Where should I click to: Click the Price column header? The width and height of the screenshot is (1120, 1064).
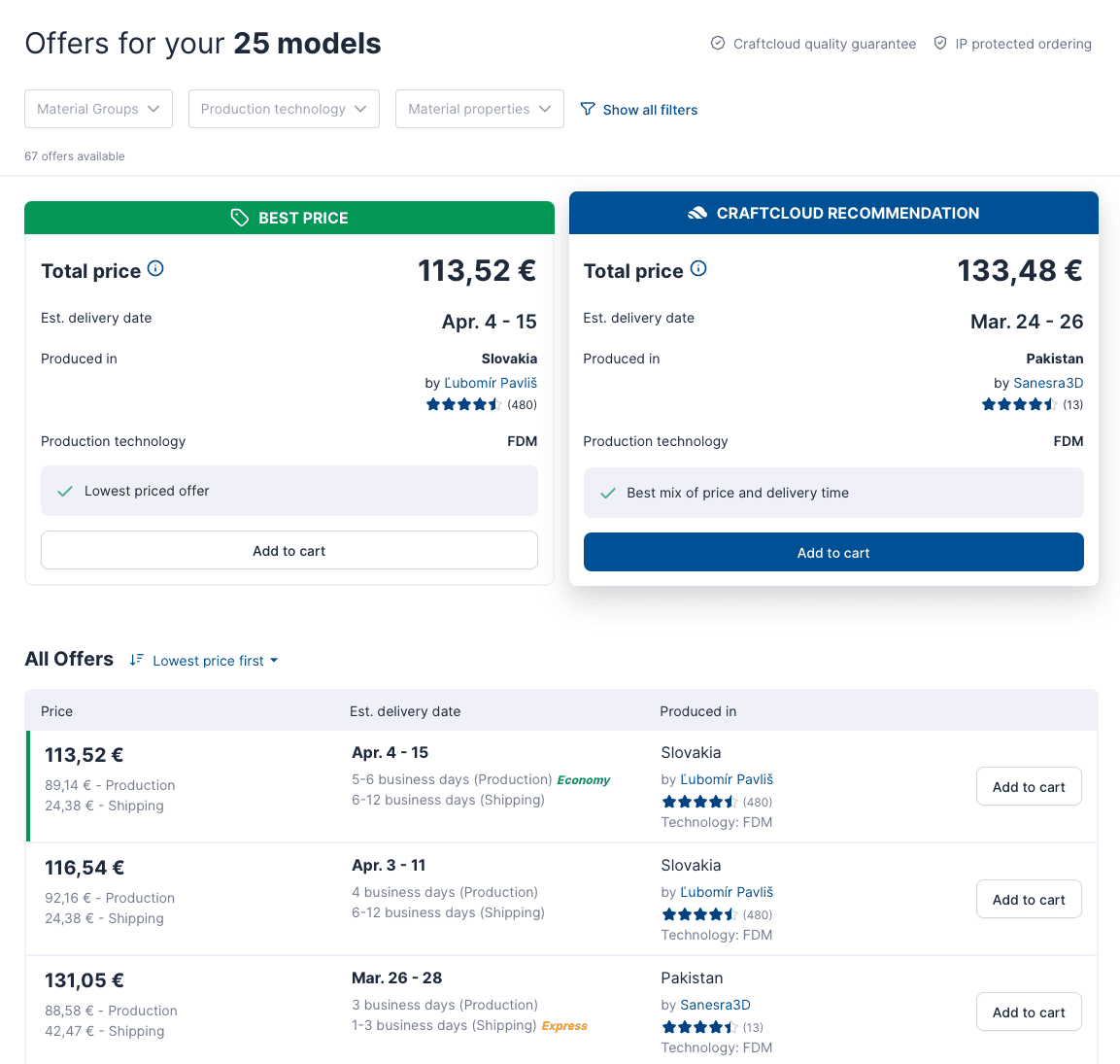pos(57,711)
